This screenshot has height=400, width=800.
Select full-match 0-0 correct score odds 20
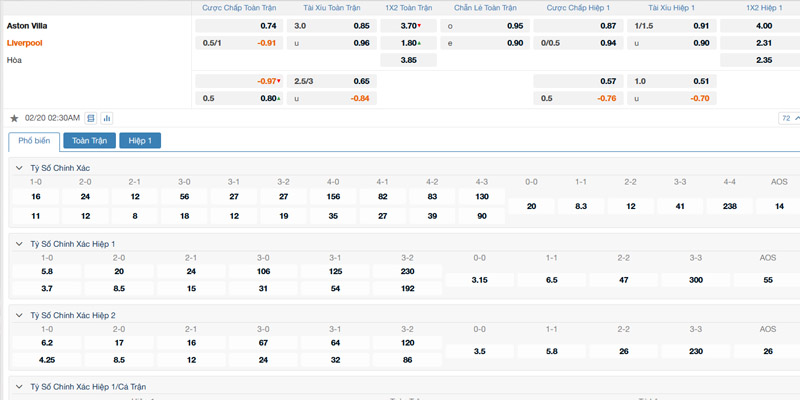[531, 206]
